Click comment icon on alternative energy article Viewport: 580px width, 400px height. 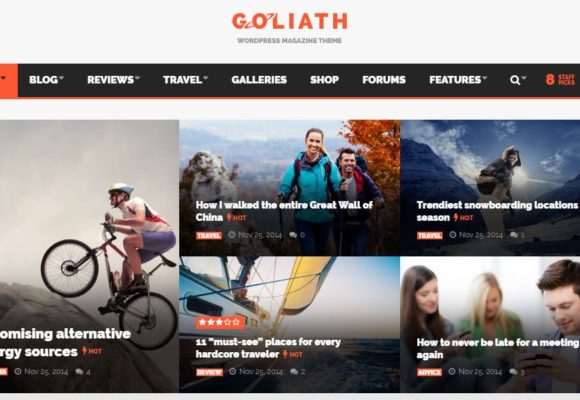(x=79, y=372)
